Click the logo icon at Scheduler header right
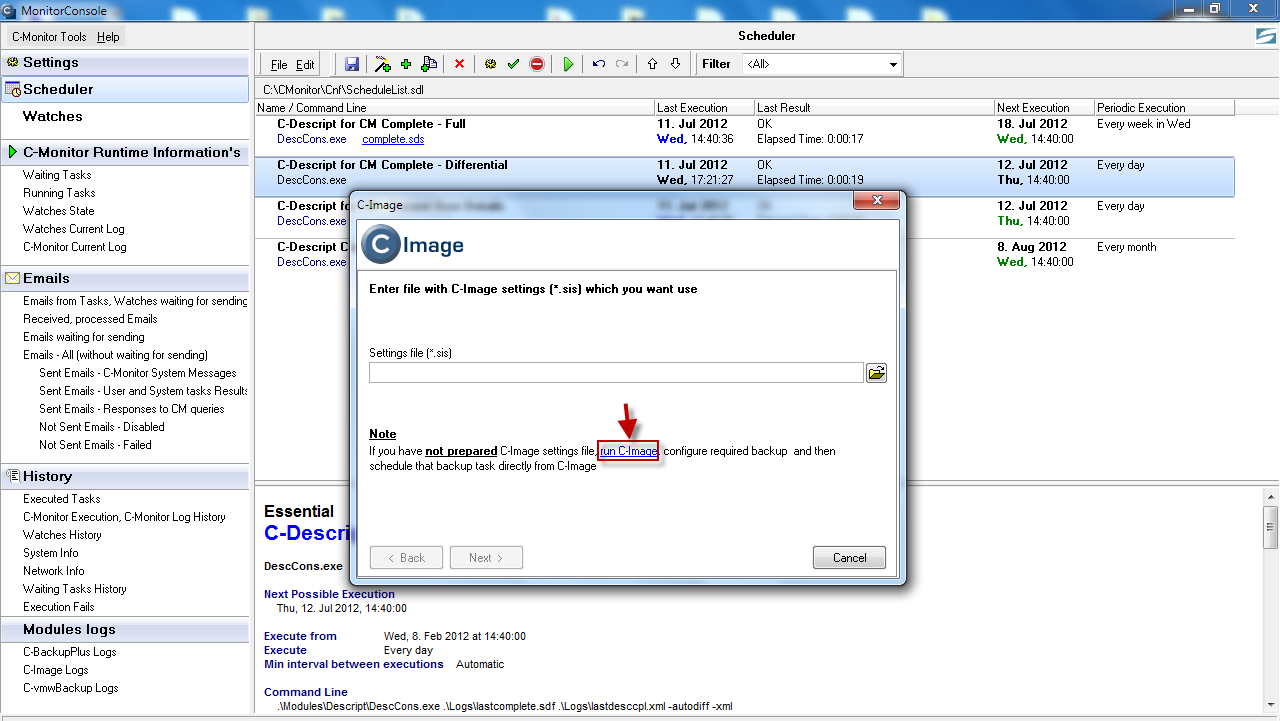 [x=1265, y=36]
